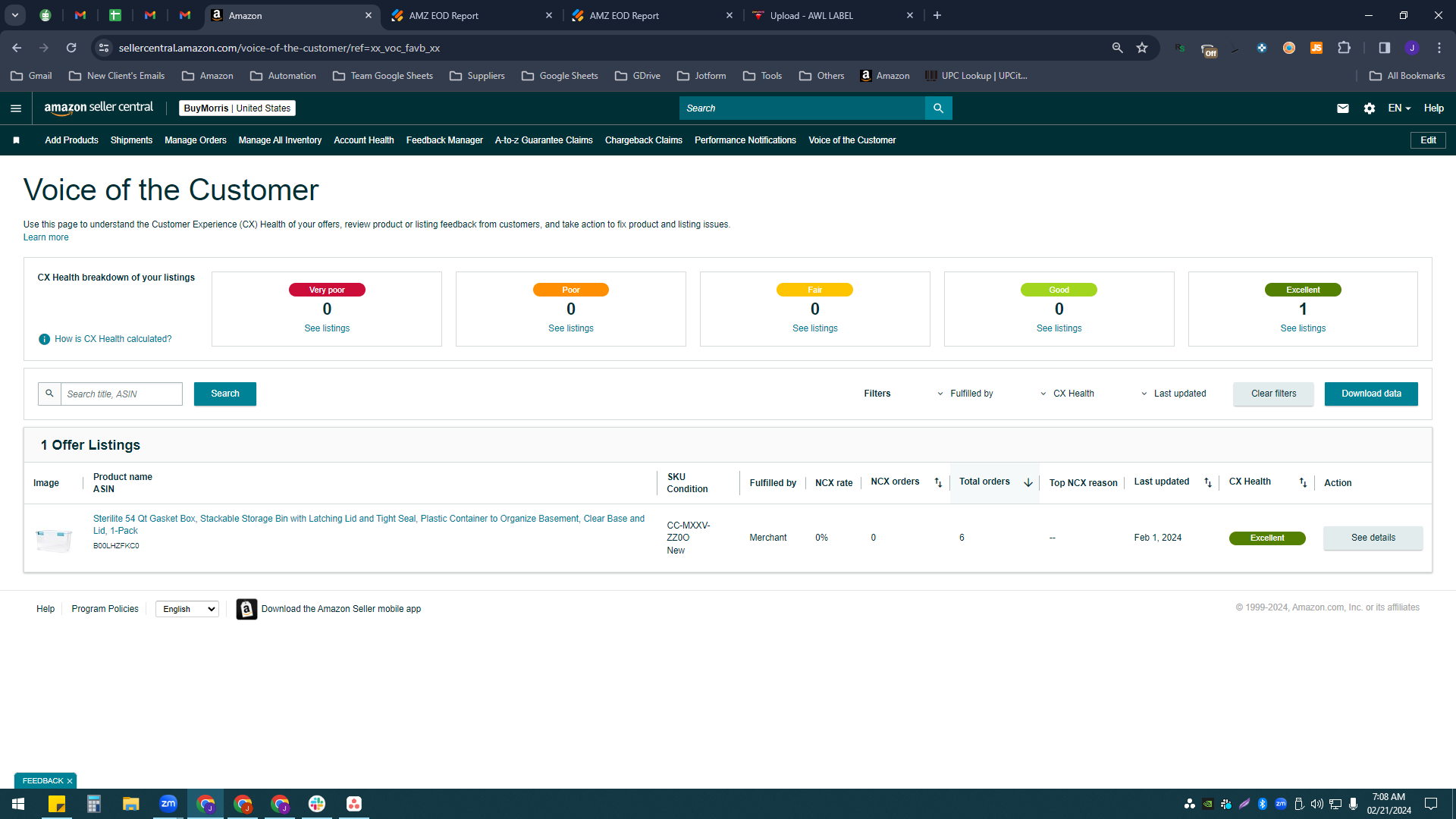Click the magnifier icon in listing search box
Image resolution: width=1456 pixels, height=819 pixels.
pyautogui.click(x=49, y=394)
